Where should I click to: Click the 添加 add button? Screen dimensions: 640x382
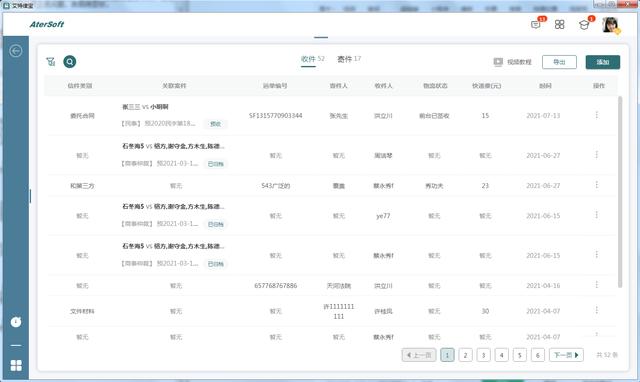coord(603,62)
